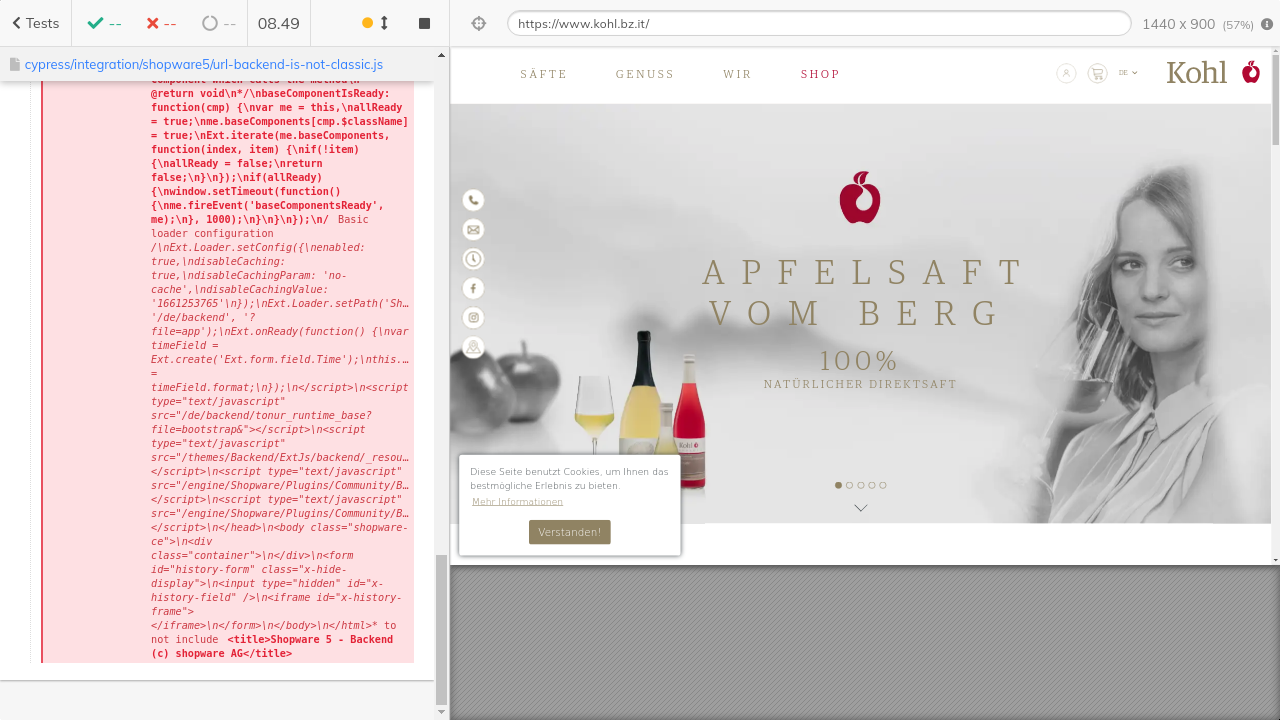This screenshot has width=1280, height=720.
Task: Open the SÄFTE menu item
Action: tap(543, 74)
